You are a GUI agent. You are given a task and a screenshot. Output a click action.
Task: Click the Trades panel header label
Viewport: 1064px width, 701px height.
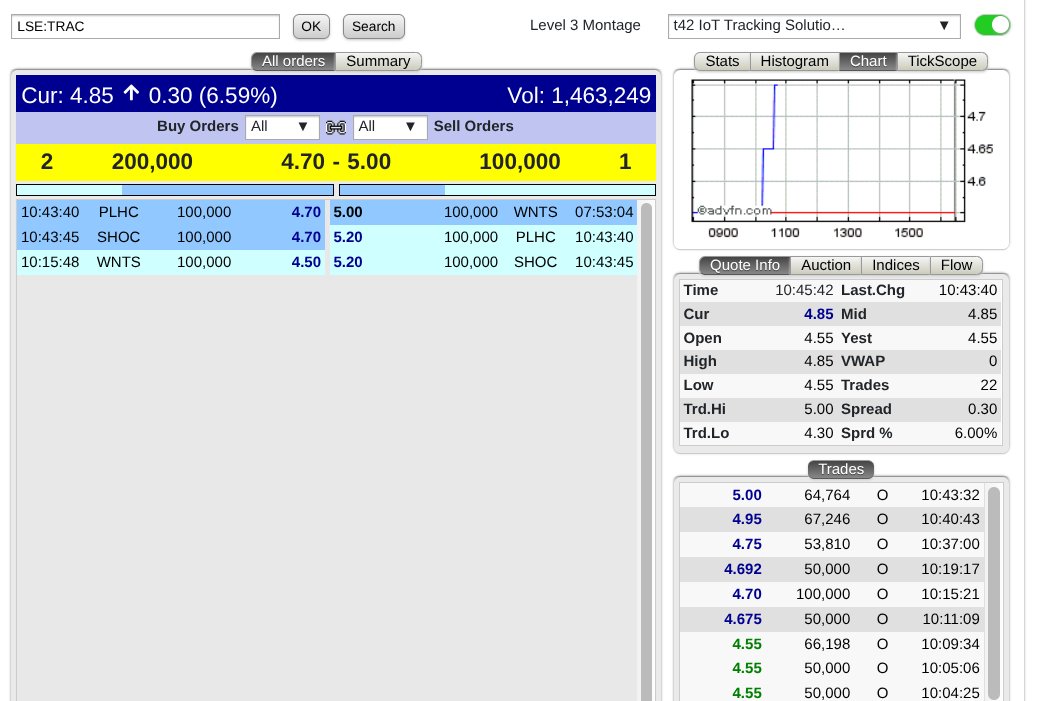tap(840, 469)
